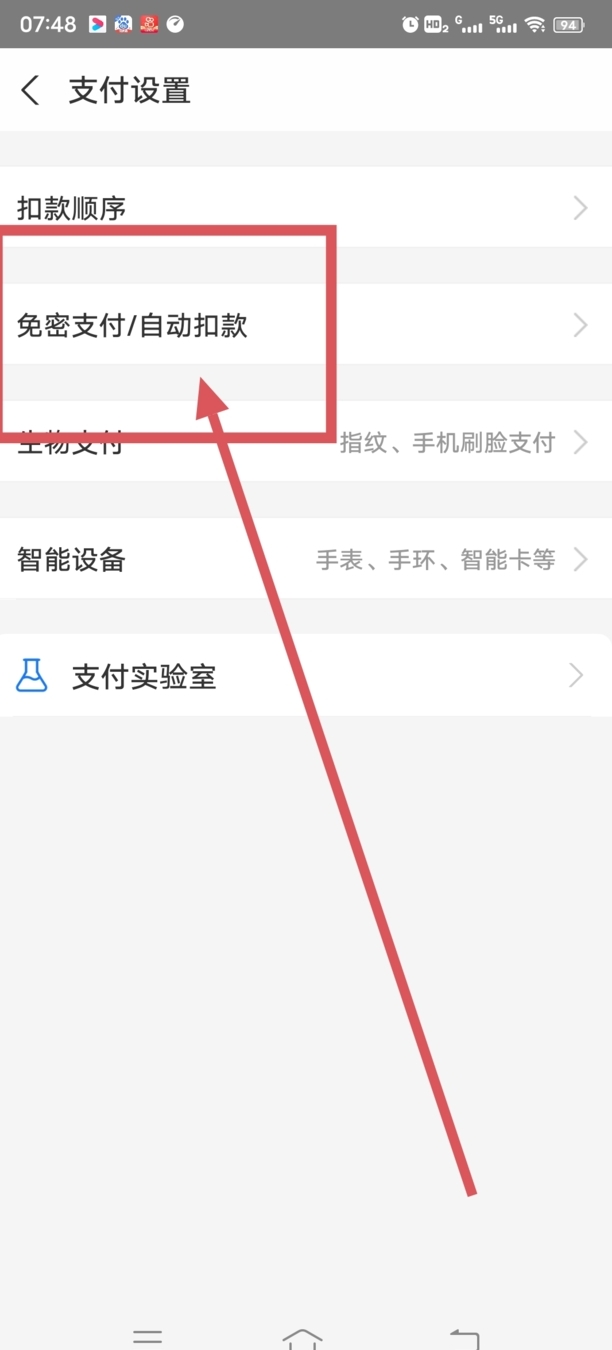Open the 智能设备 menu item

(x=306, y=559)
